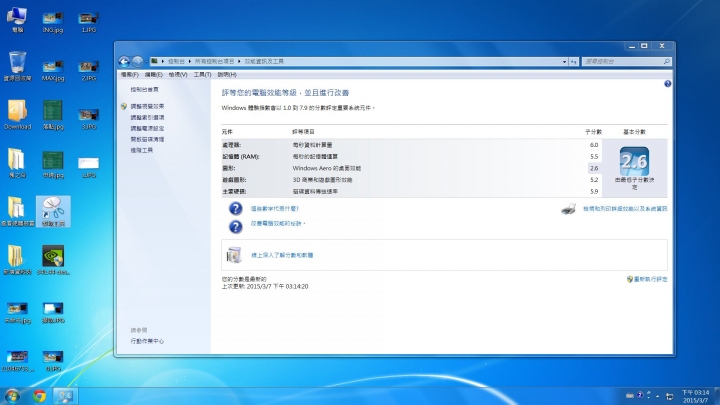The height and width of the screenshot is (405, 720).
Task: Click Control Panel taskbar button
Action: pos(65,396)
